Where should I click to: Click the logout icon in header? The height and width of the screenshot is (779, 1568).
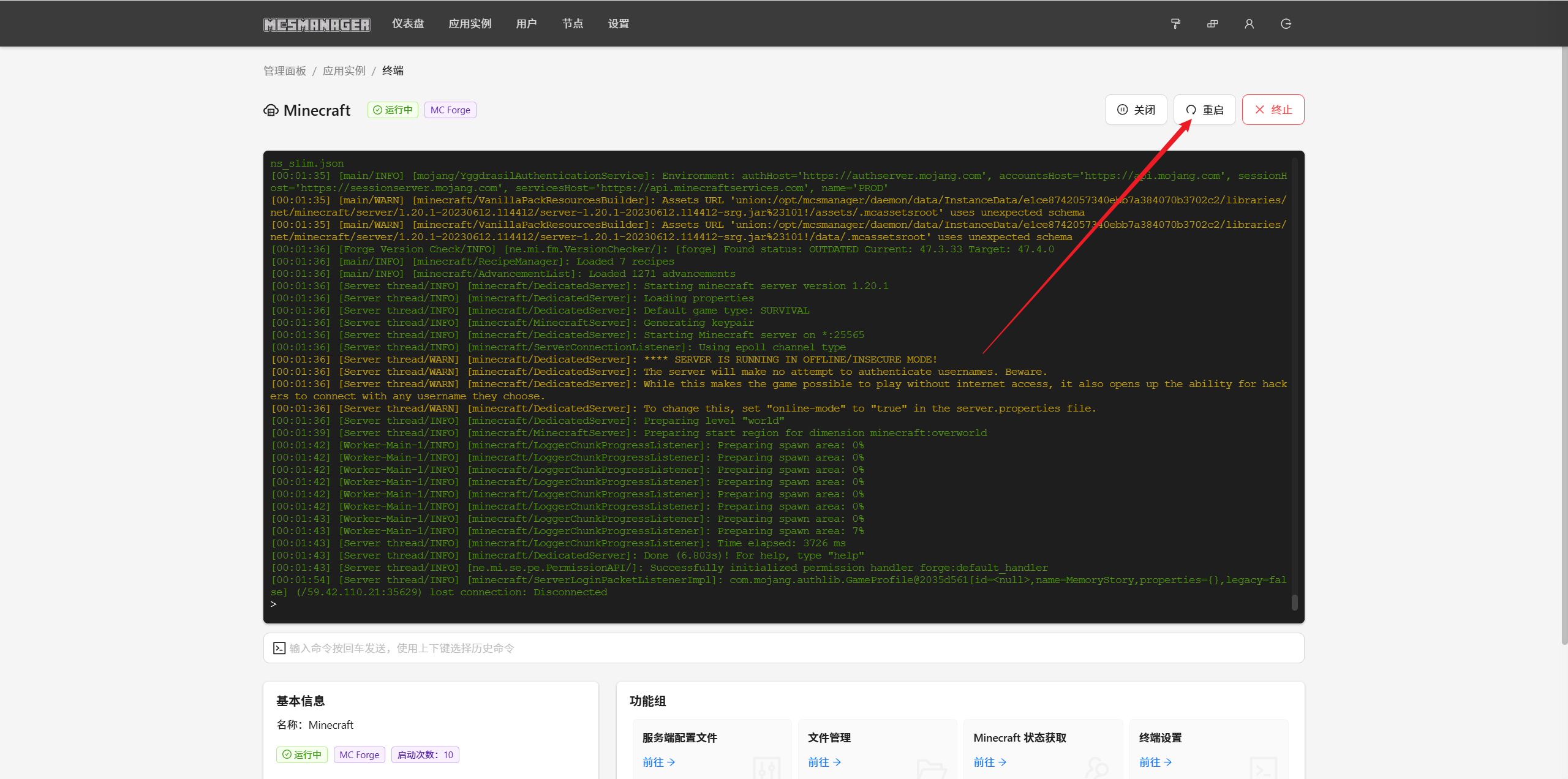tap(1286, 24)
